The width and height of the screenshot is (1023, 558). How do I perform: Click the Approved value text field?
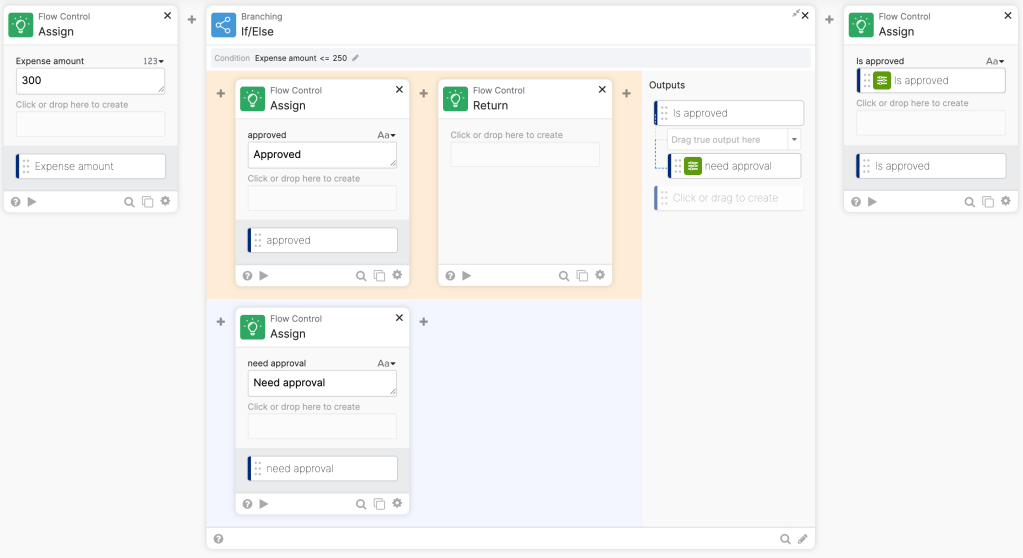click(x=320, y=155)
